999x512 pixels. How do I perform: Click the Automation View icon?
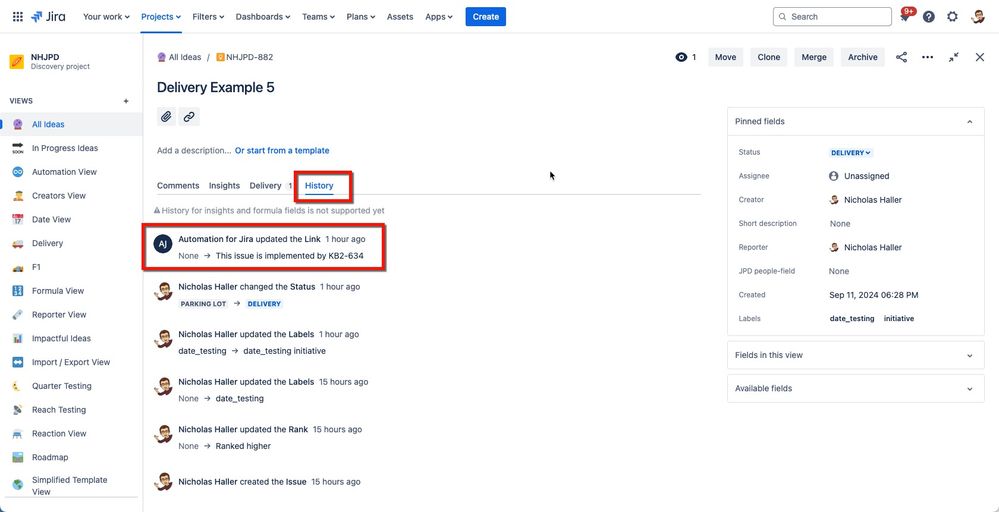[x=18, y=172]
